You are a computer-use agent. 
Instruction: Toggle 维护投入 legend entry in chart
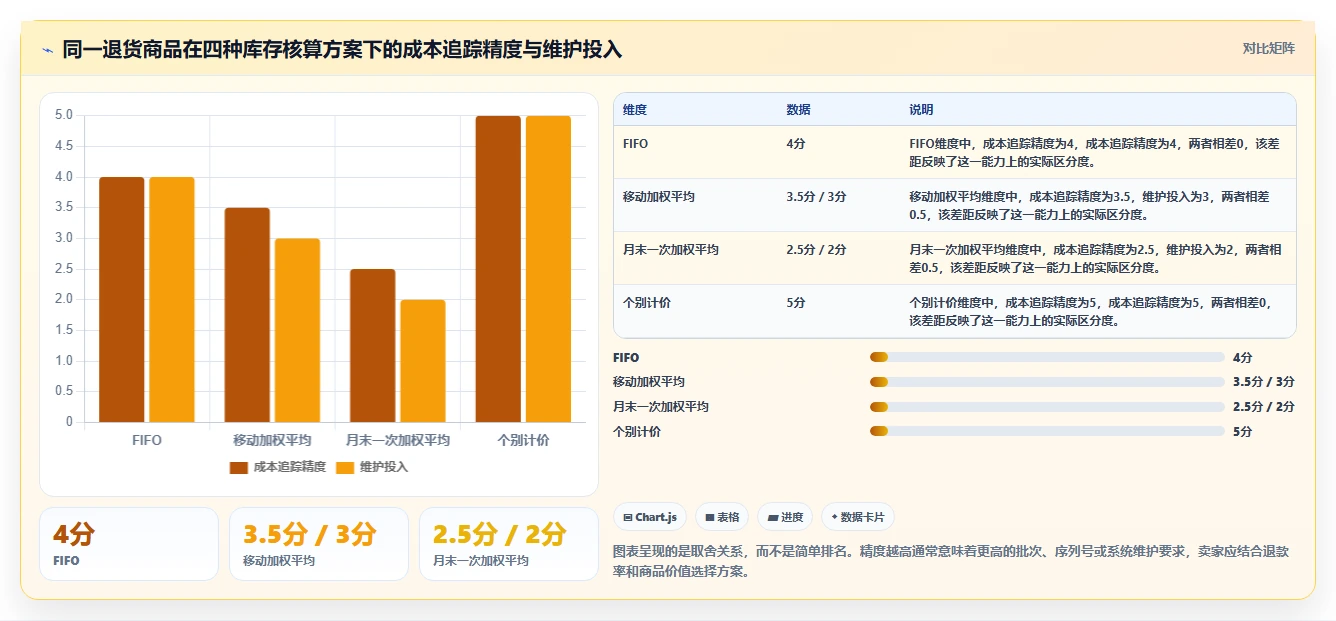372,467
